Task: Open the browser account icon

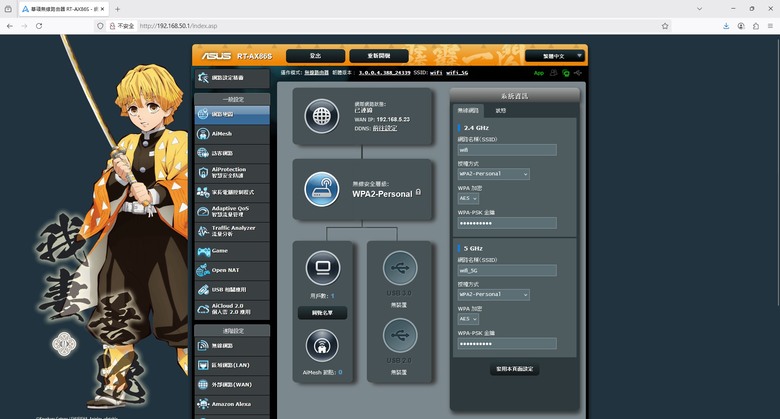Action: [x=741, y=26]
